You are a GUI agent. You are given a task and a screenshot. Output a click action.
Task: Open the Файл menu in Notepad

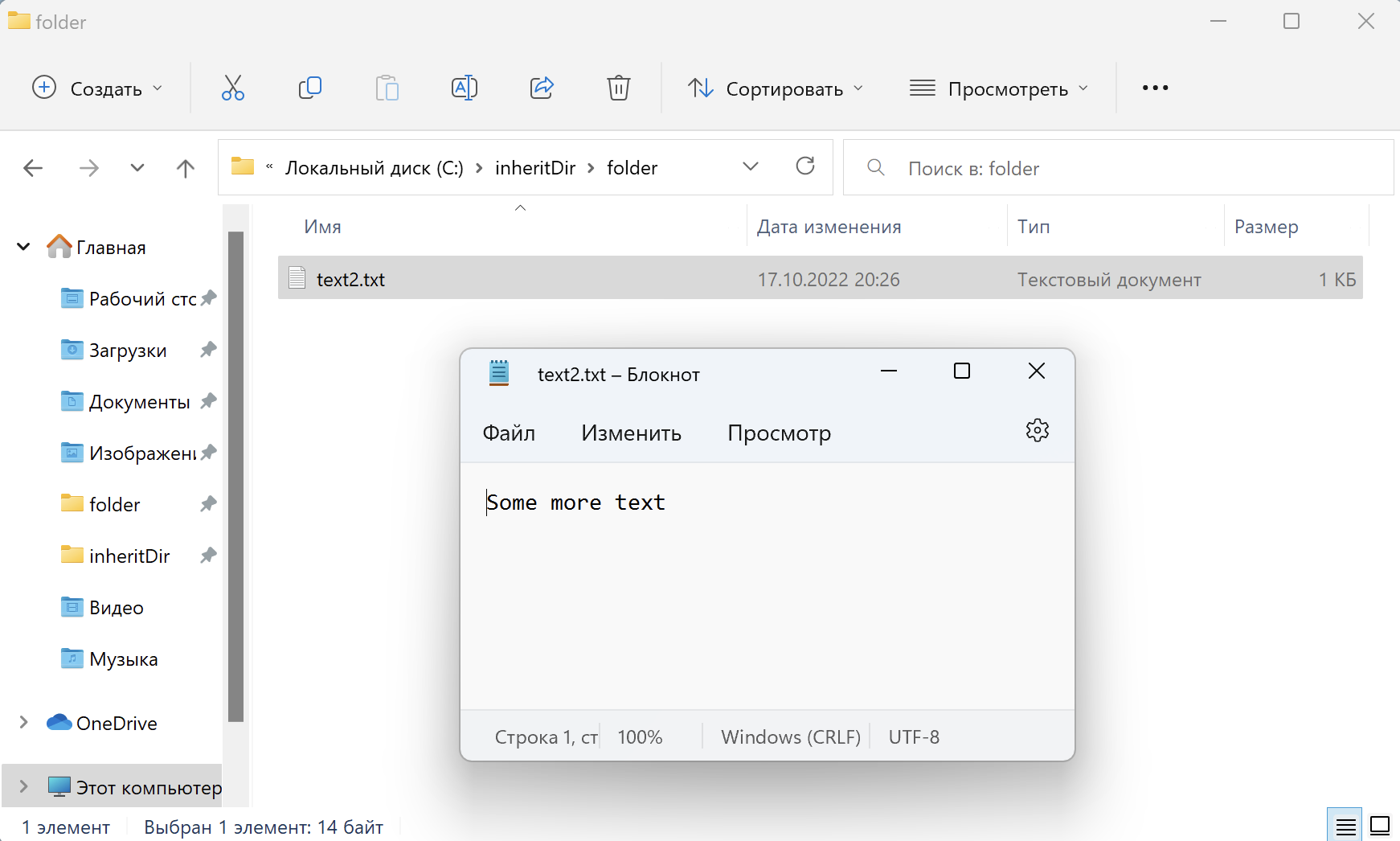pyautogui.click(x=509, y=433)
